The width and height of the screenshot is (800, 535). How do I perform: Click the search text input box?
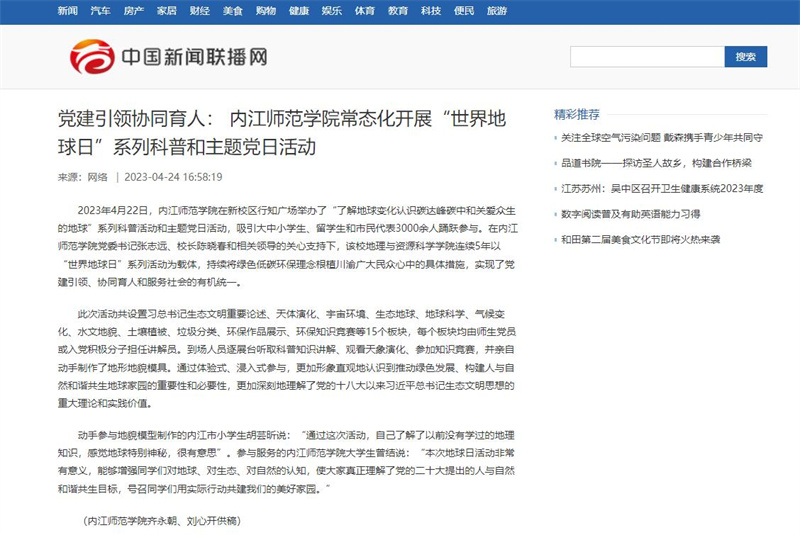[646, 57]
